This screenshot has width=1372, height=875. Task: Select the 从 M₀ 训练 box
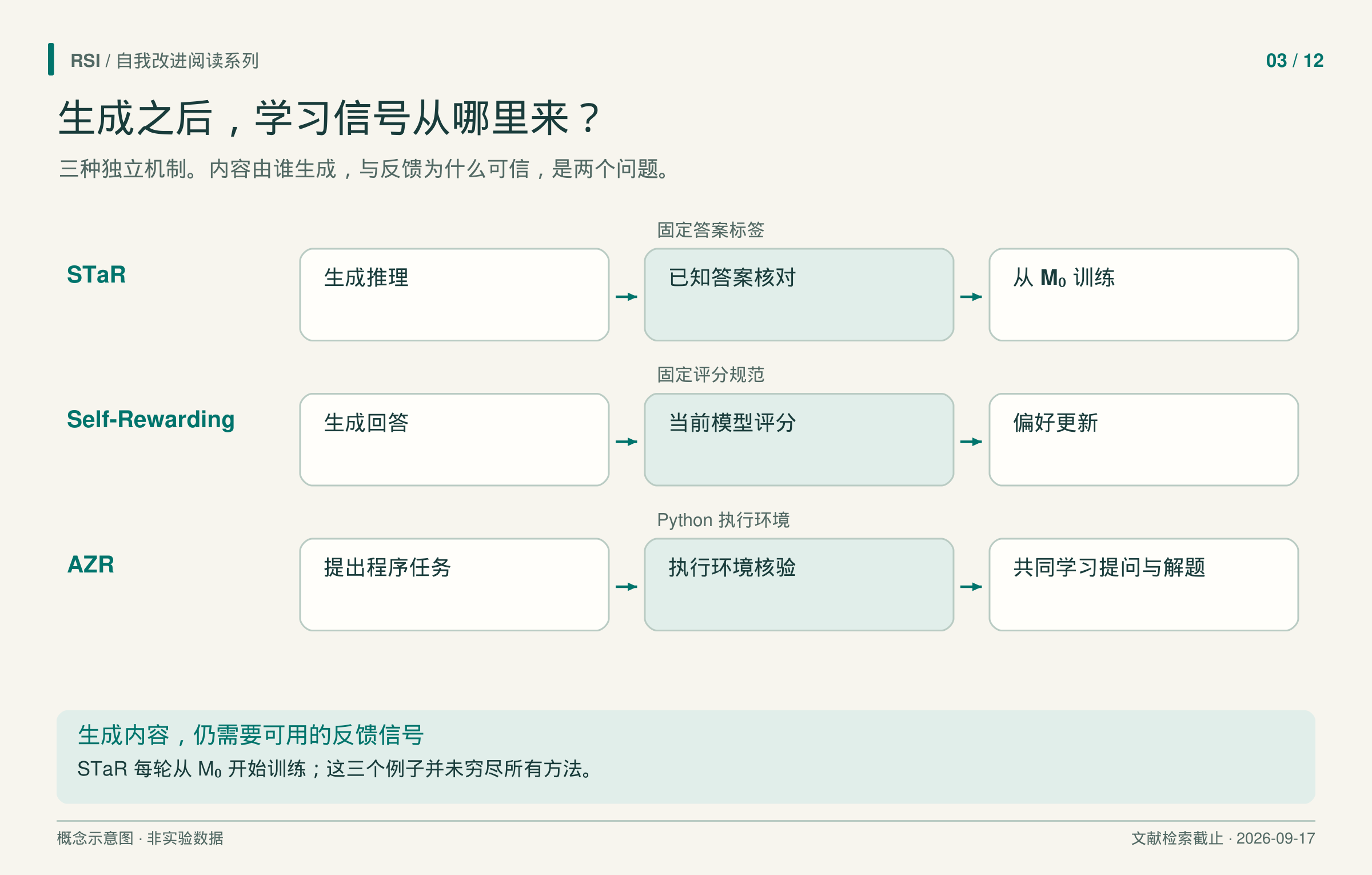1144,295
